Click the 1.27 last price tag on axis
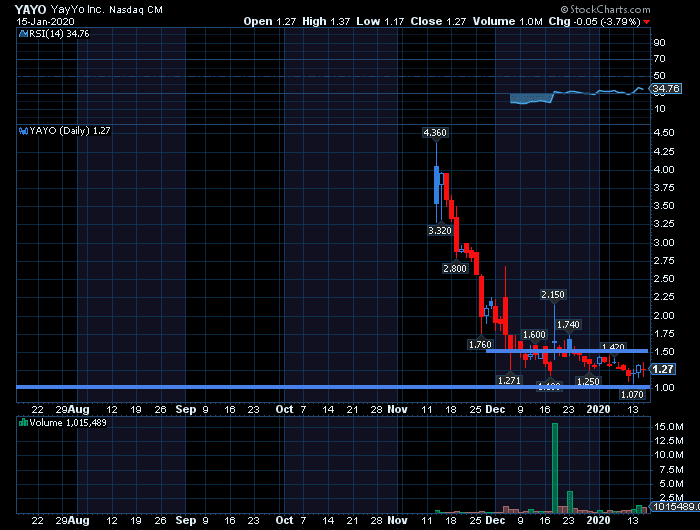The height and width of the screenshot is (530, 700). (663, 369)
